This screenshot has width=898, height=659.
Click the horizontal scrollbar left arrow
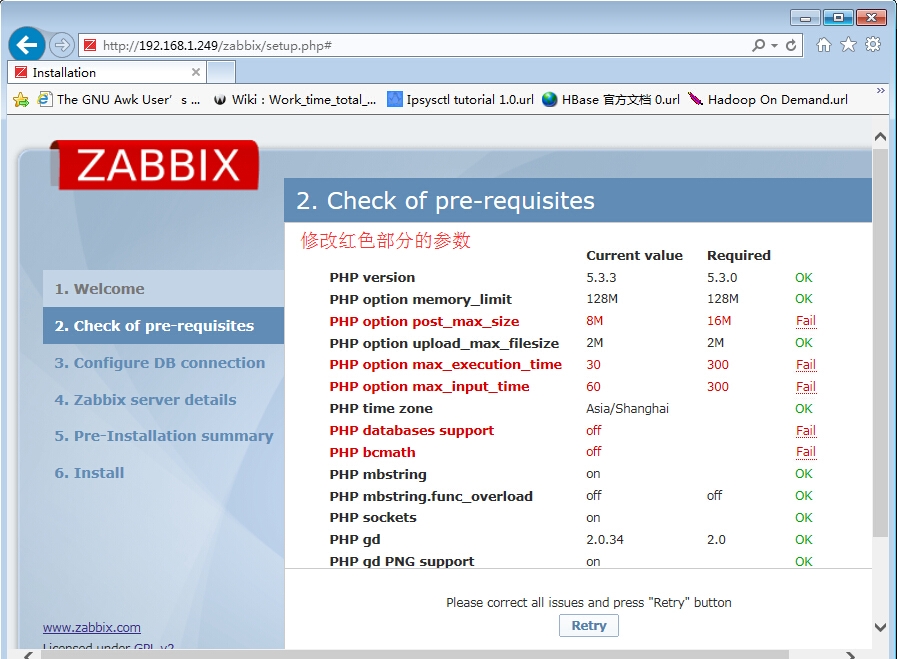(27, 654)
